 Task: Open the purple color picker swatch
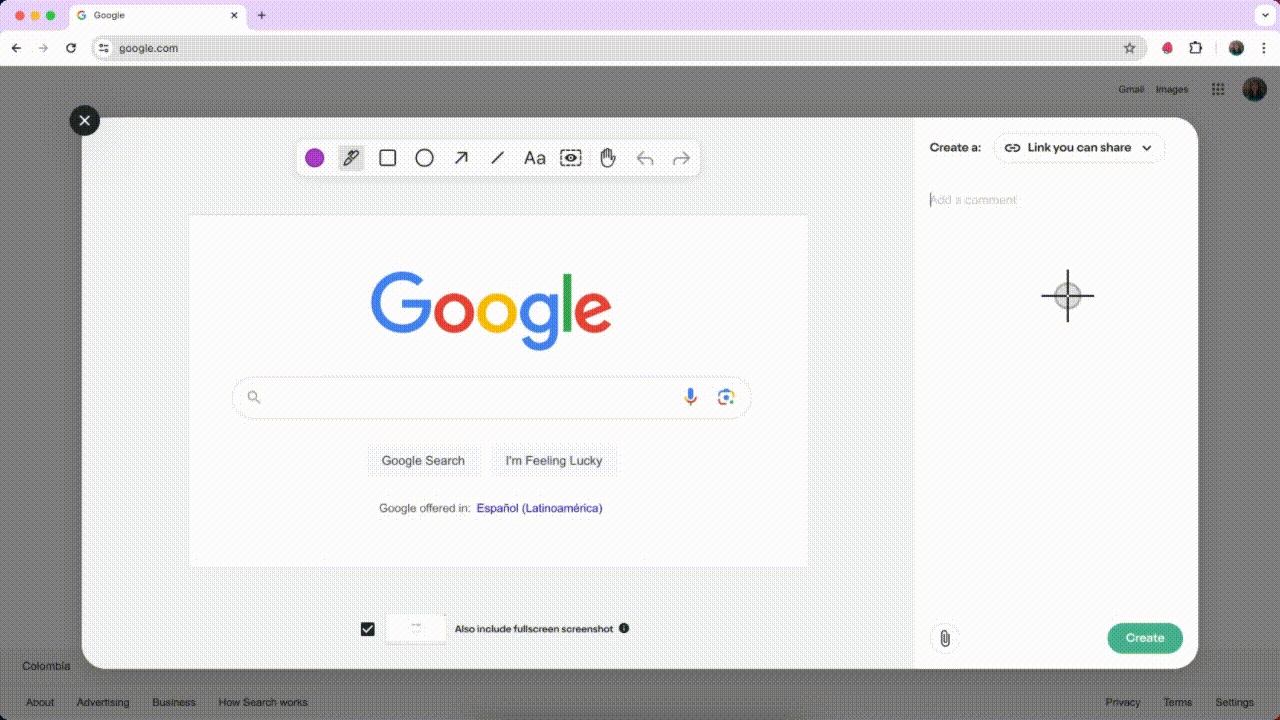coord(315,158)
